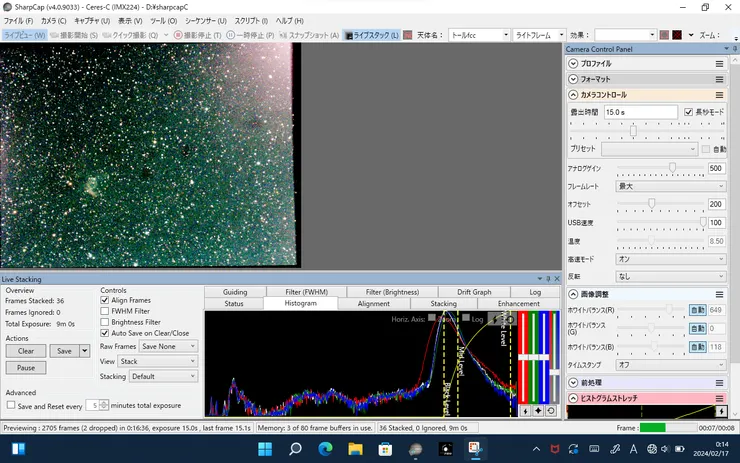Open the 画像調整 section hamburger menu
The width and height of the screenshot is (740, 463).
719,294
